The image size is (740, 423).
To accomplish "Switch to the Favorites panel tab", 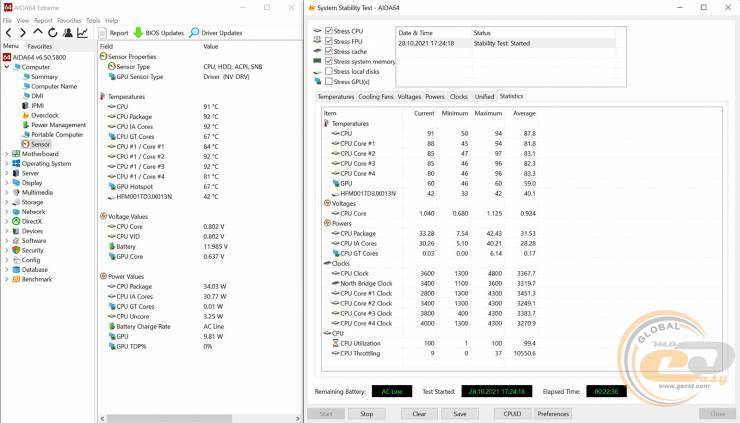I will pos(40,46).
